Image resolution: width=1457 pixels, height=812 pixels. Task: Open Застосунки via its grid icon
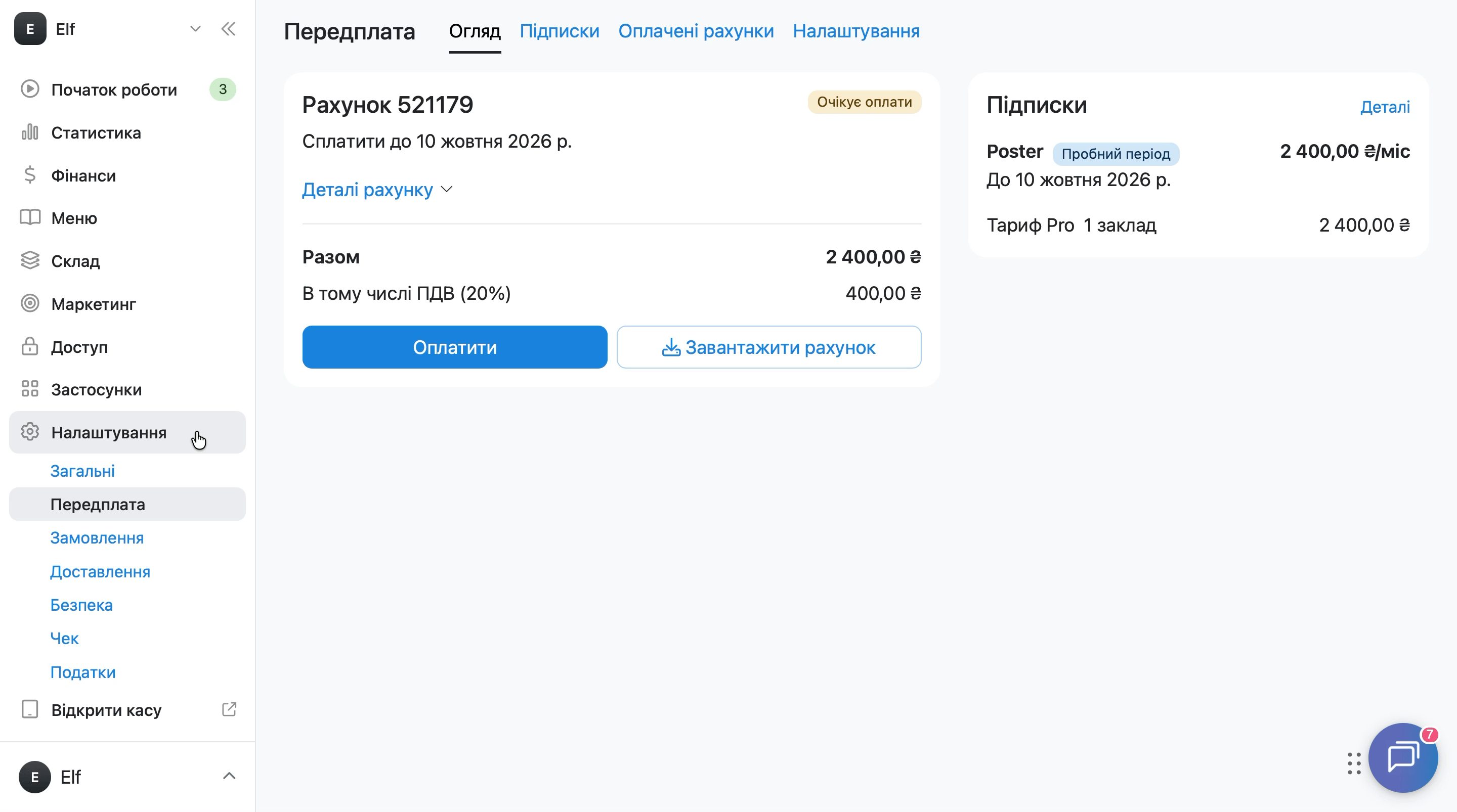pyautogui.click(x=30, y=389)
